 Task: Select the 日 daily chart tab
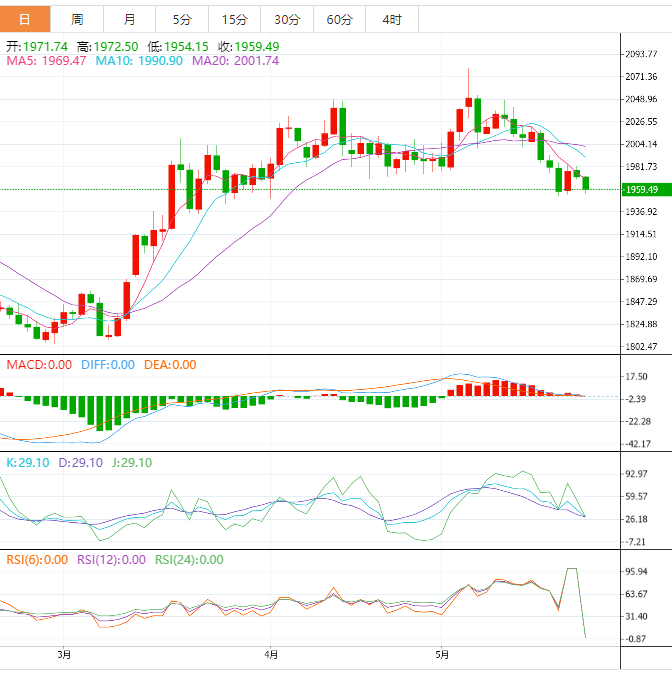(25, 19)
